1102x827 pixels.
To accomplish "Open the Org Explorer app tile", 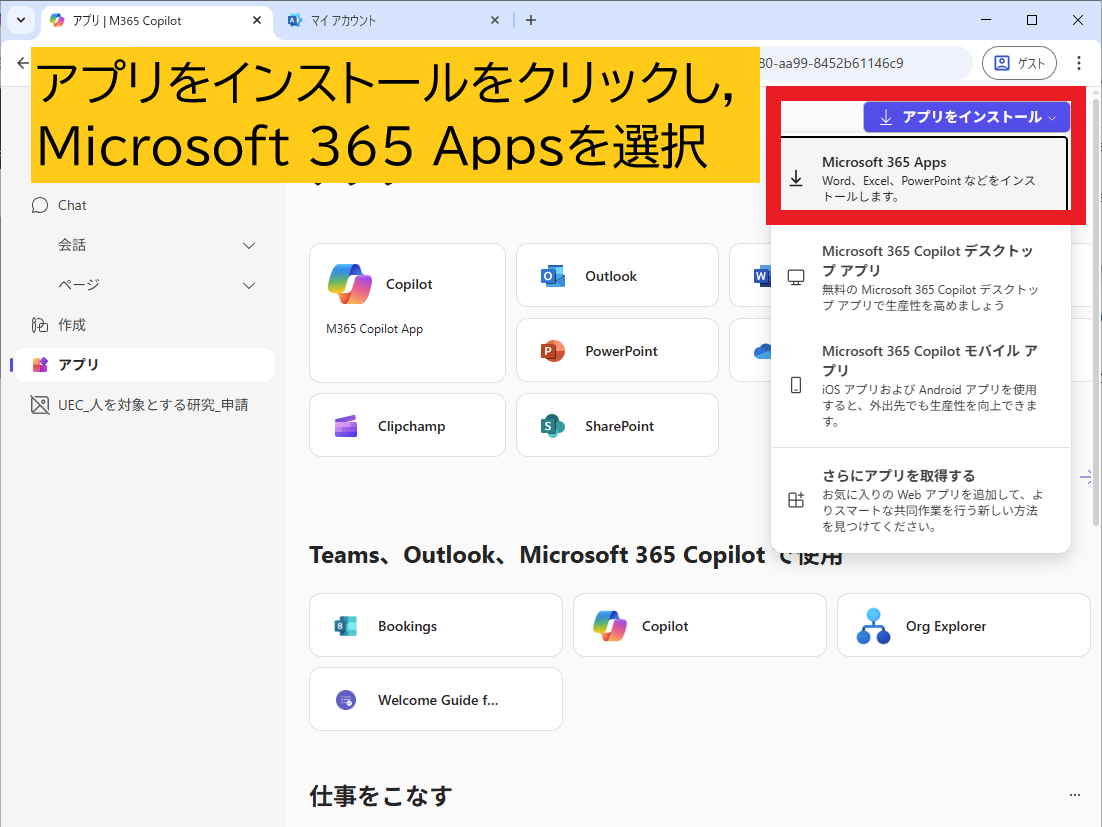I will 963,626.
